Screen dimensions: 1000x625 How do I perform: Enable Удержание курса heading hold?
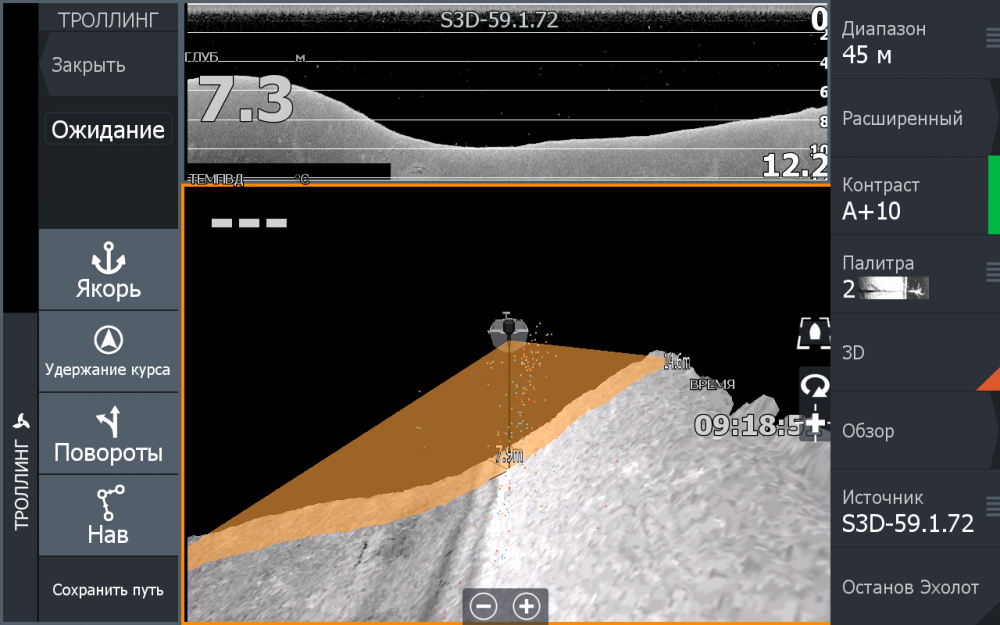point(108,351)
